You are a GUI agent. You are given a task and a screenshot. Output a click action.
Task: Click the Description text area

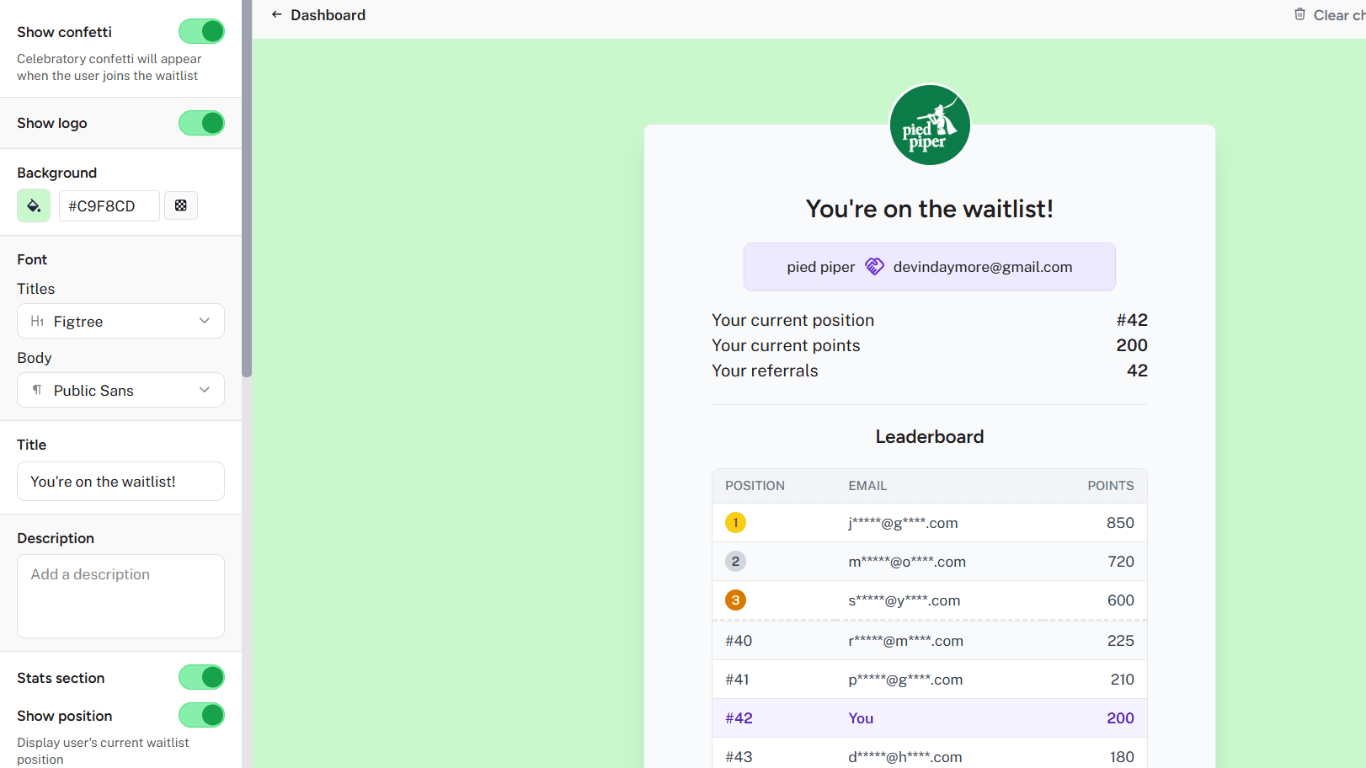point(121,596)
